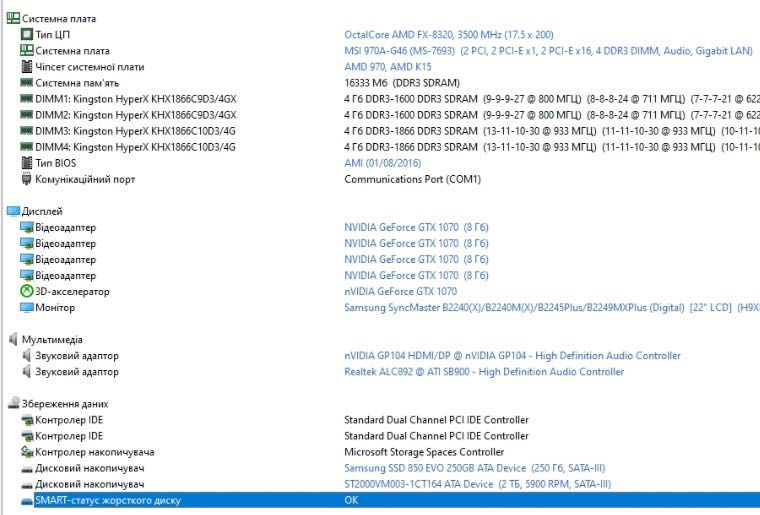The image size is (760, 515).
Task: Click the motherboard icon in the Системна плата section header
Action: (x=13, y=18)
